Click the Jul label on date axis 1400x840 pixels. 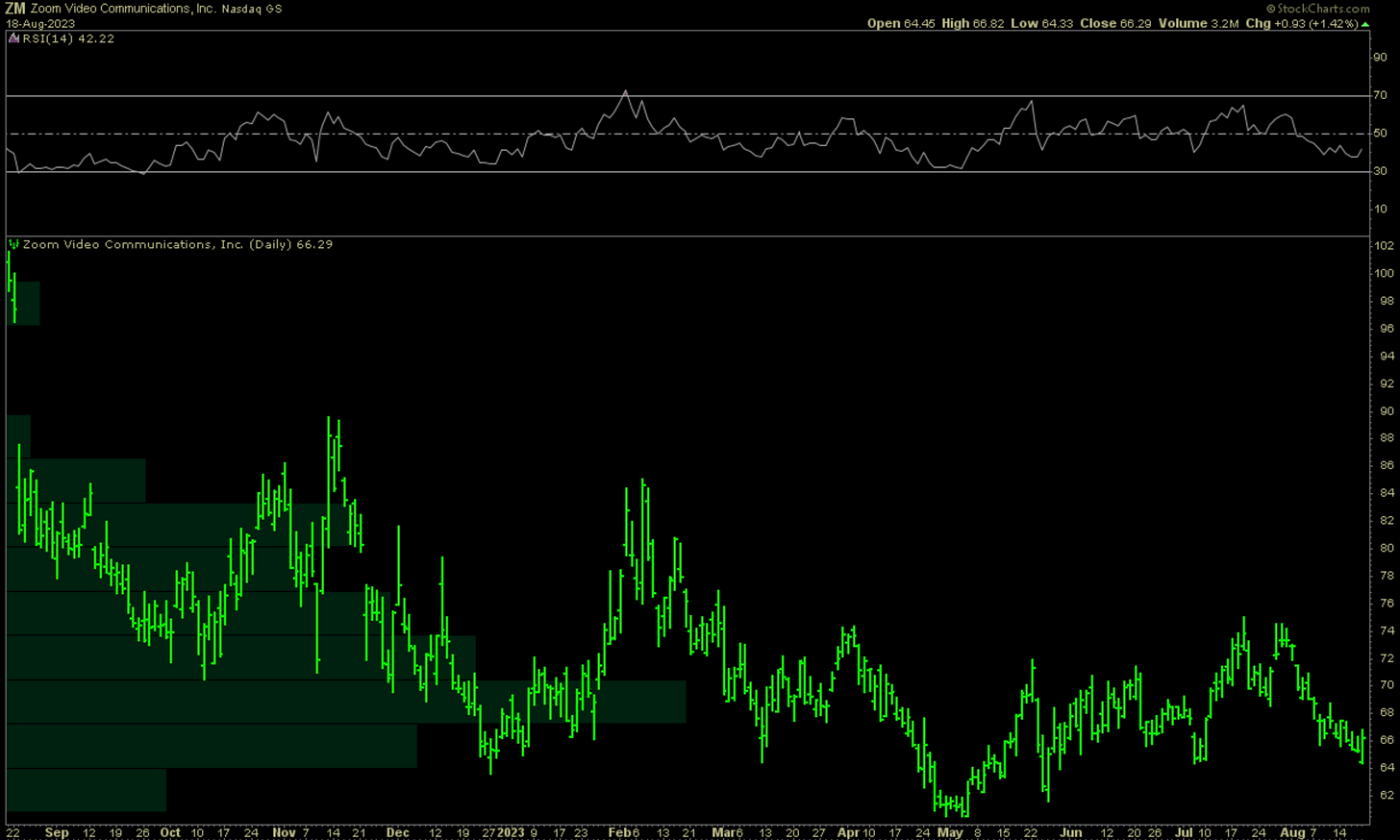(1184, 832)
